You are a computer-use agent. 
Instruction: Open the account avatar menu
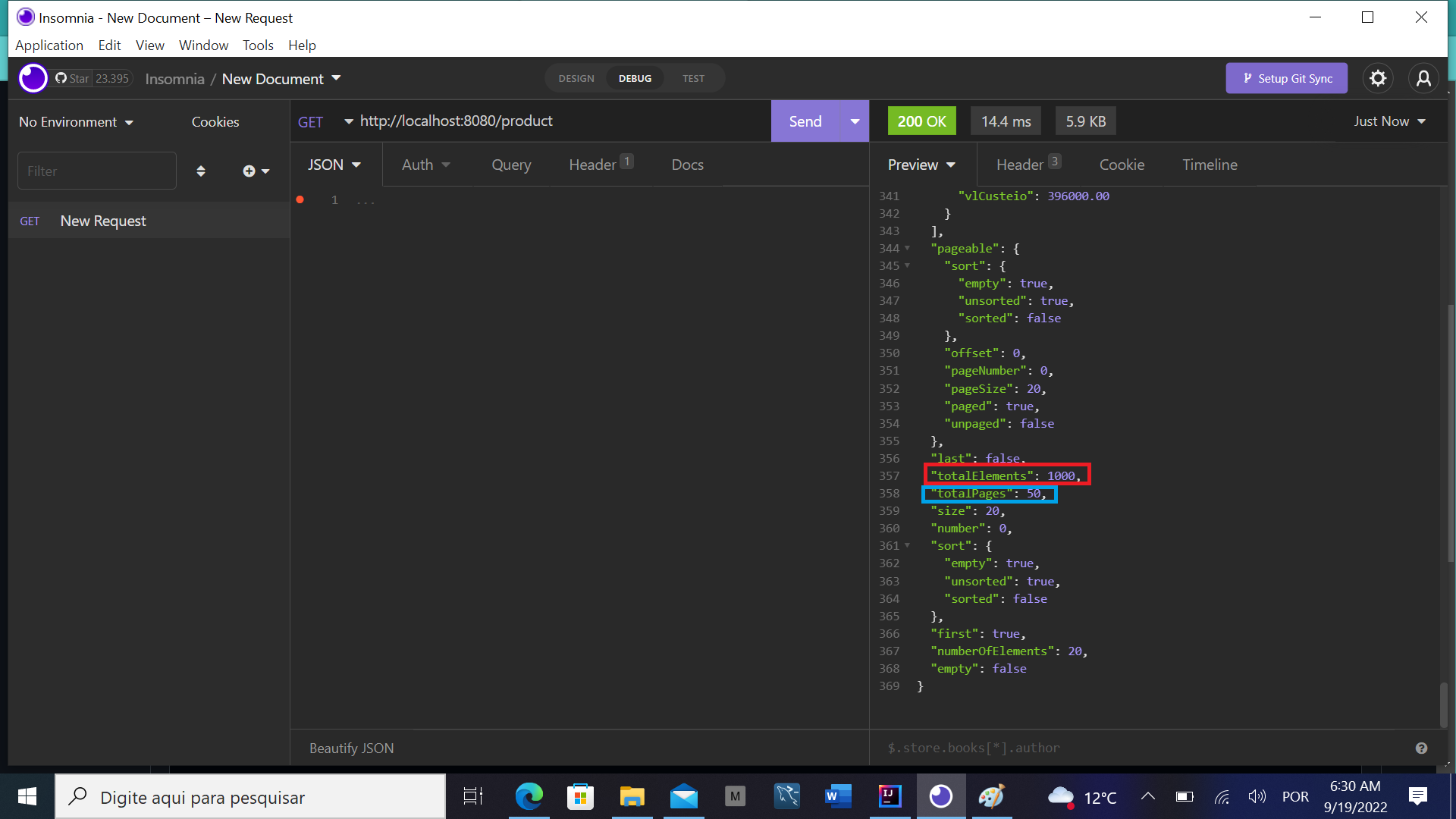tap(1424, 78)
